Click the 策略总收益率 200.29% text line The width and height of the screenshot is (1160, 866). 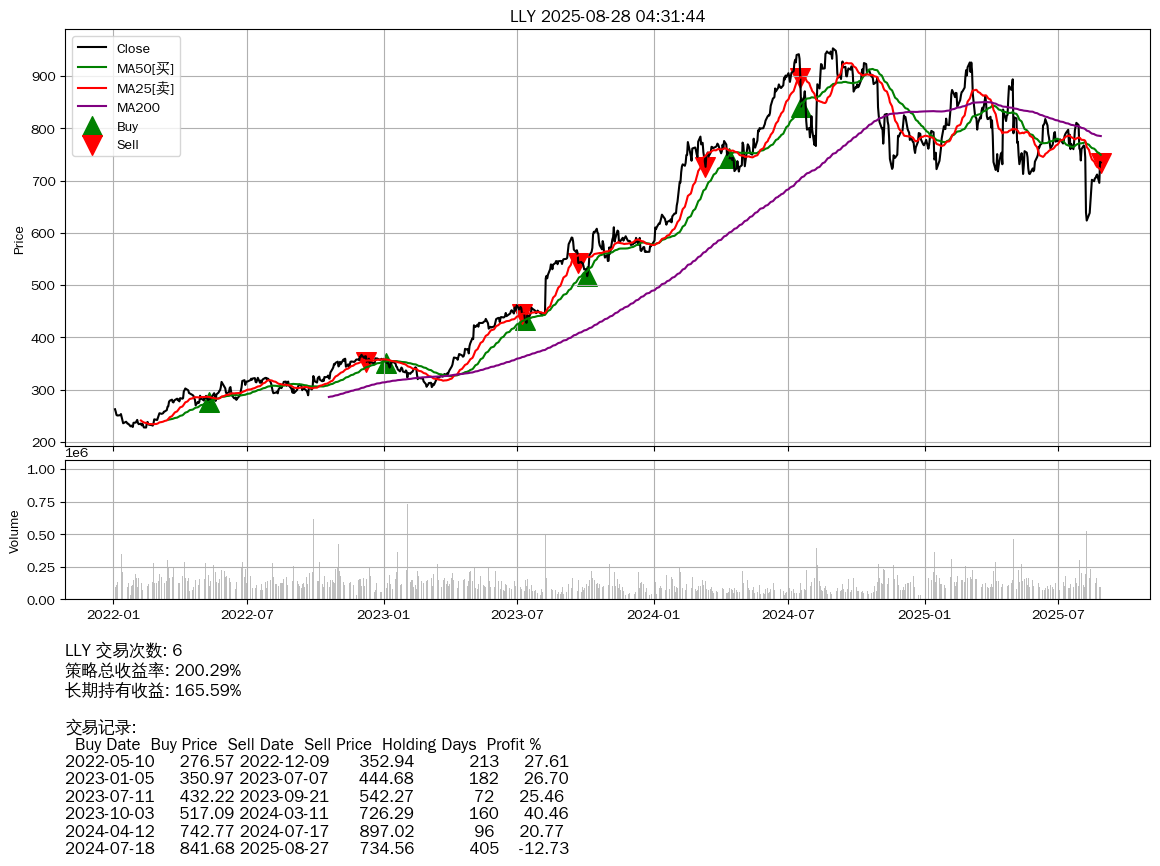coord(153,670)
